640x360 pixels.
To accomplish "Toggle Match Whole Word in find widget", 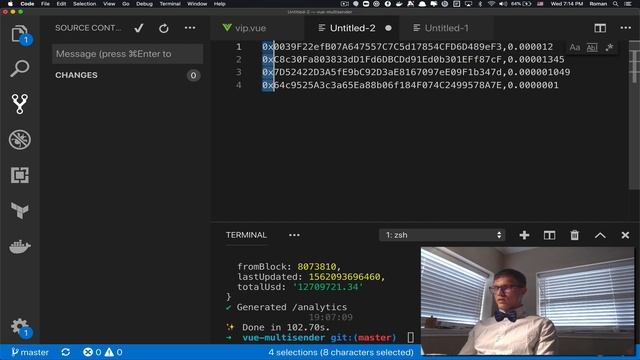I will pyautogui.click(x=592, y=48).
